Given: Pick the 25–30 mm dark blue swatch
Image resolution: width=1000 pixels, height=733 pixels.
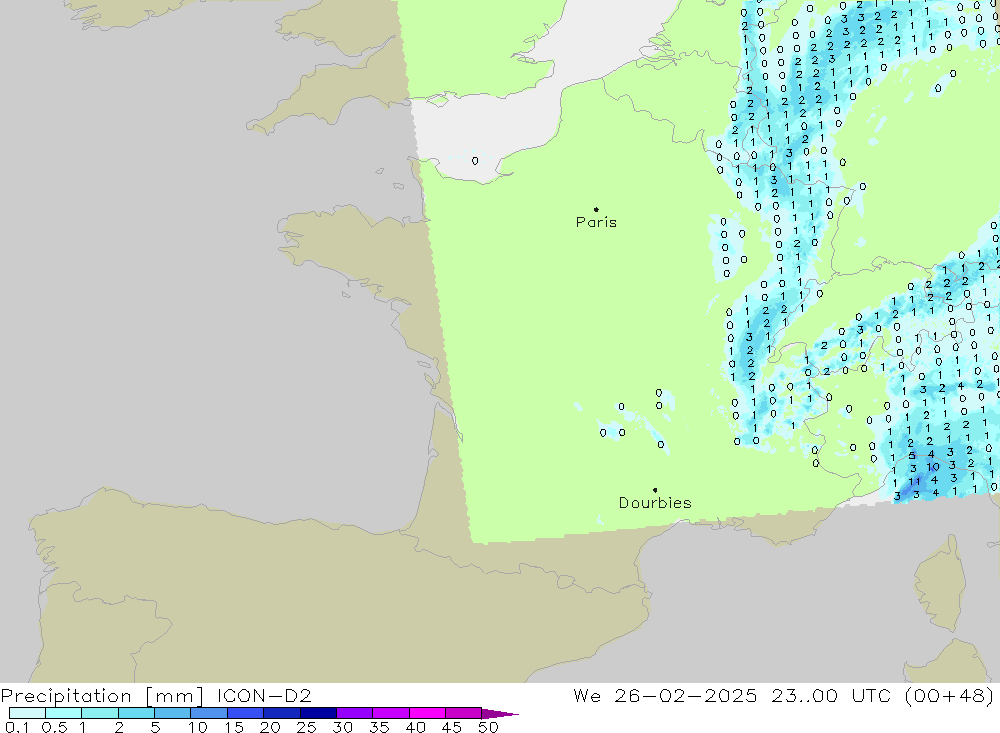Looking at the screenshot, I should coord(318,713).
